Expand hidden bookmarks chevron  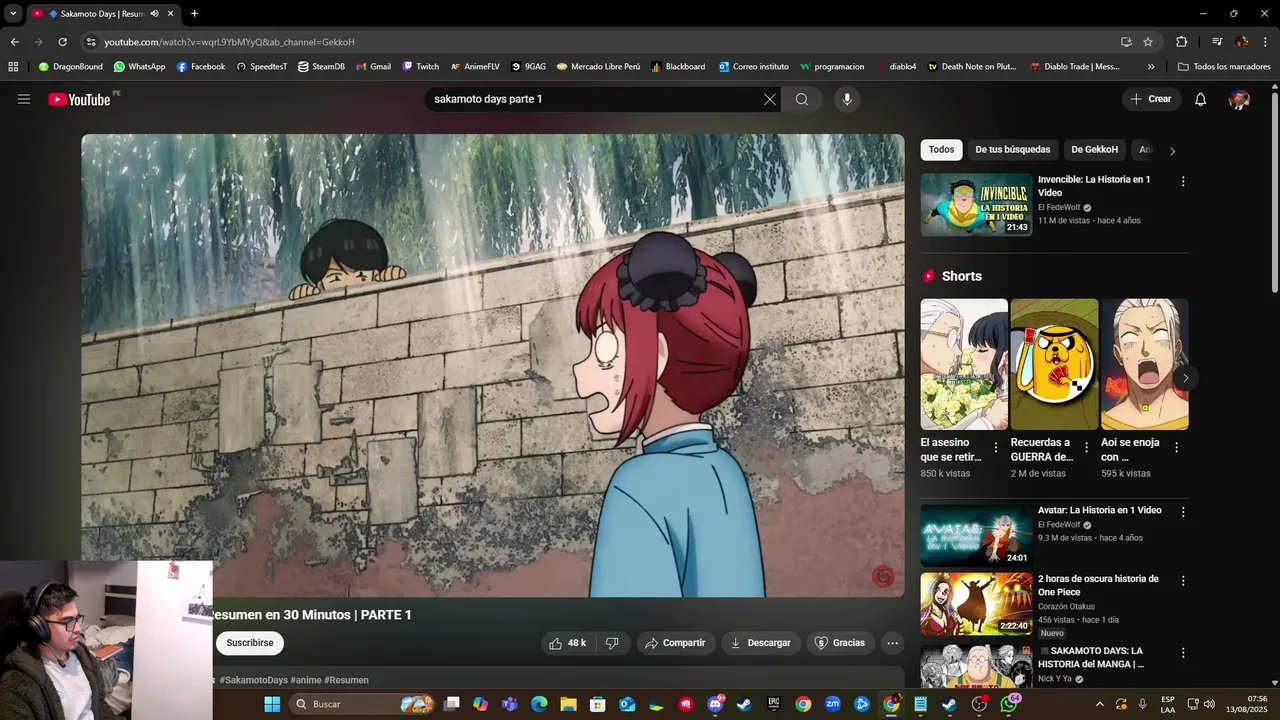pyautogui.click(x=1151, y=67)
